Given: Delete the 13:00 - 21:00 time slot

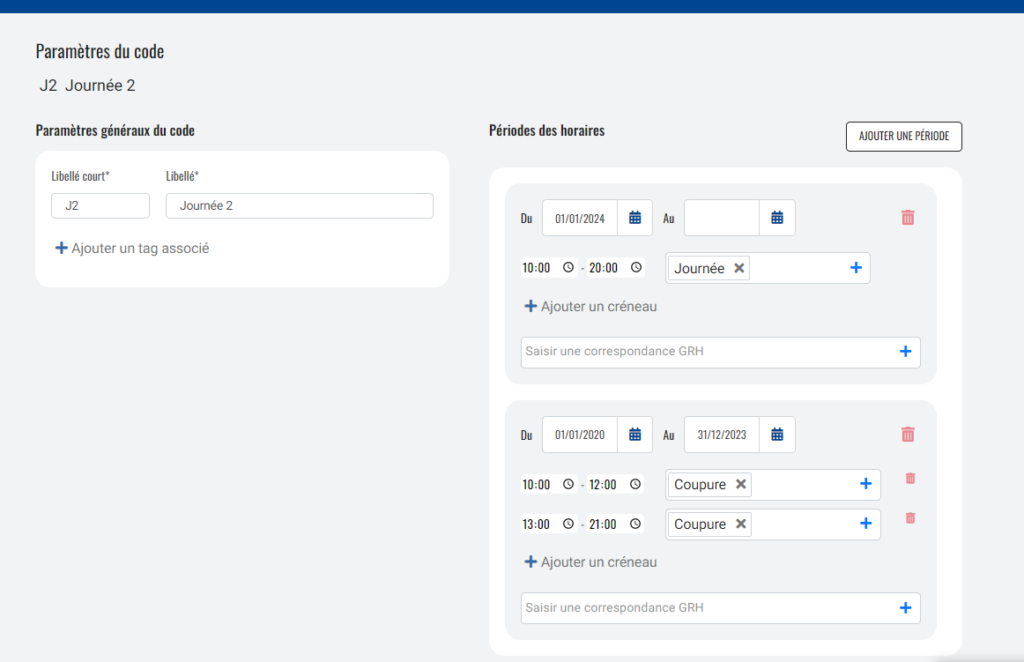Looking at the screenshot, I should coord(910,518).
